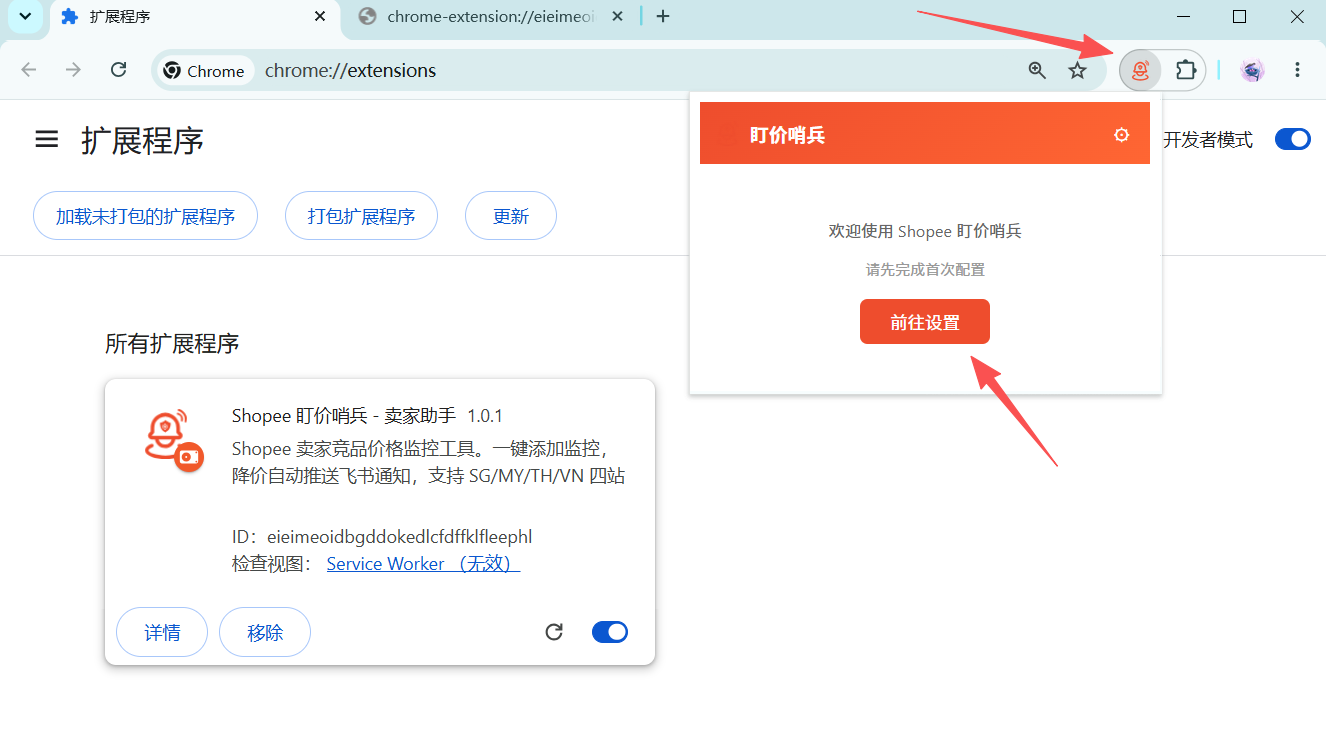Click 打包扩展程序 button

[361, 216]
